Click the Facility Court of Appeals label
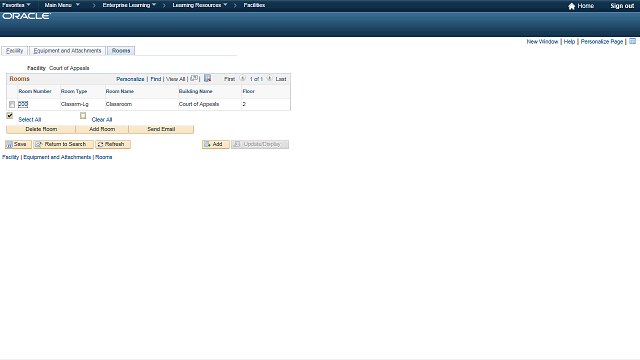 pyautogui.click(x=58, y=68)
